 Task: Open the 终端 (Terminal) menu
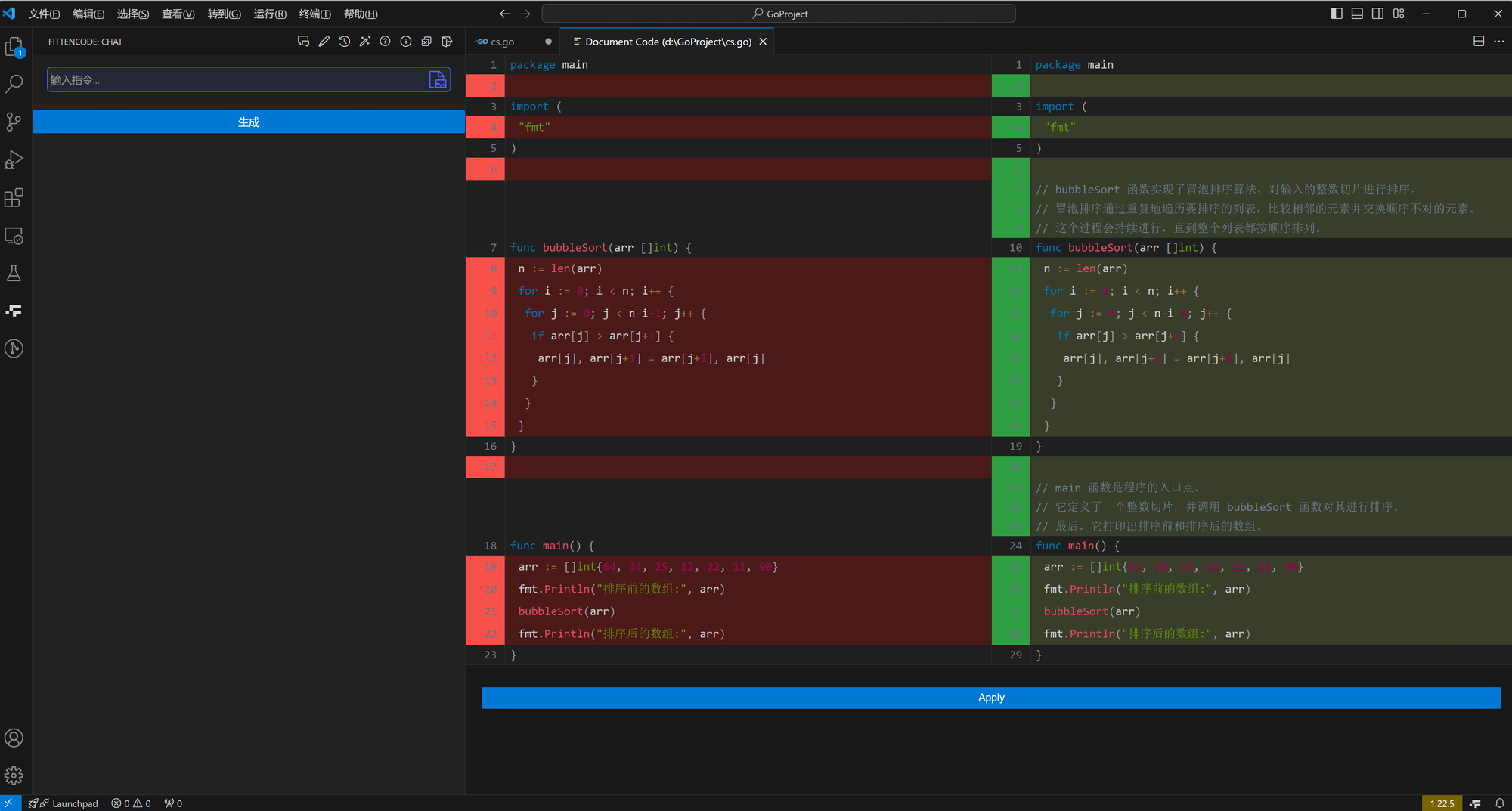[314, 14]
